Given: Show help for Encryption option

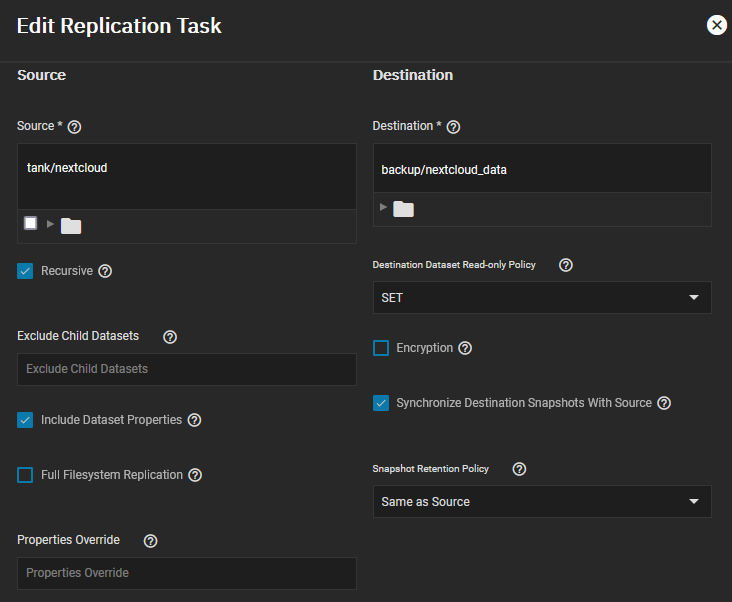Looking at the screenshot, I should [x=465, y=348].
